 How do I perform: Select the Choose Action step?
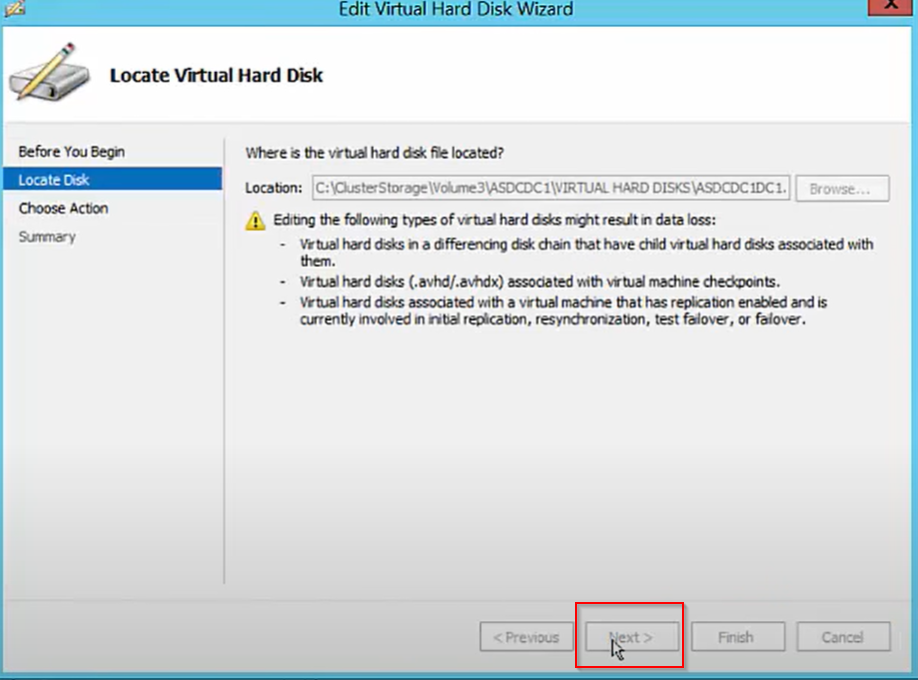pos(63,209)
